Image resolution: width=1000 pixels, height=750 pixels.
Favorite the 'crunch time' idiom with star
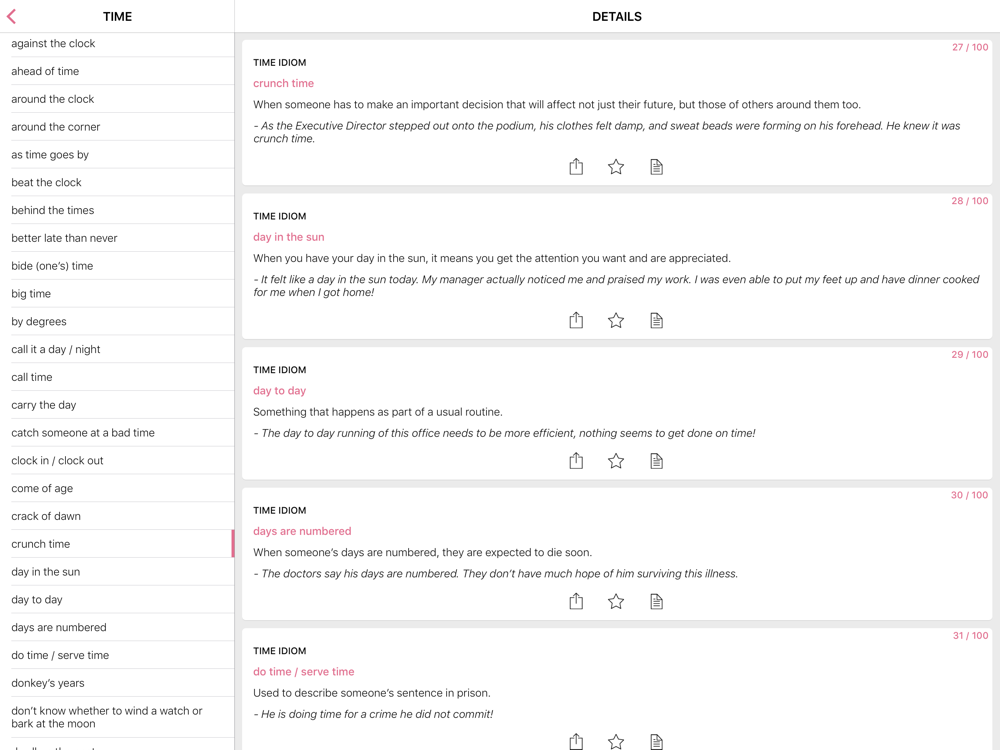point(616,167)
